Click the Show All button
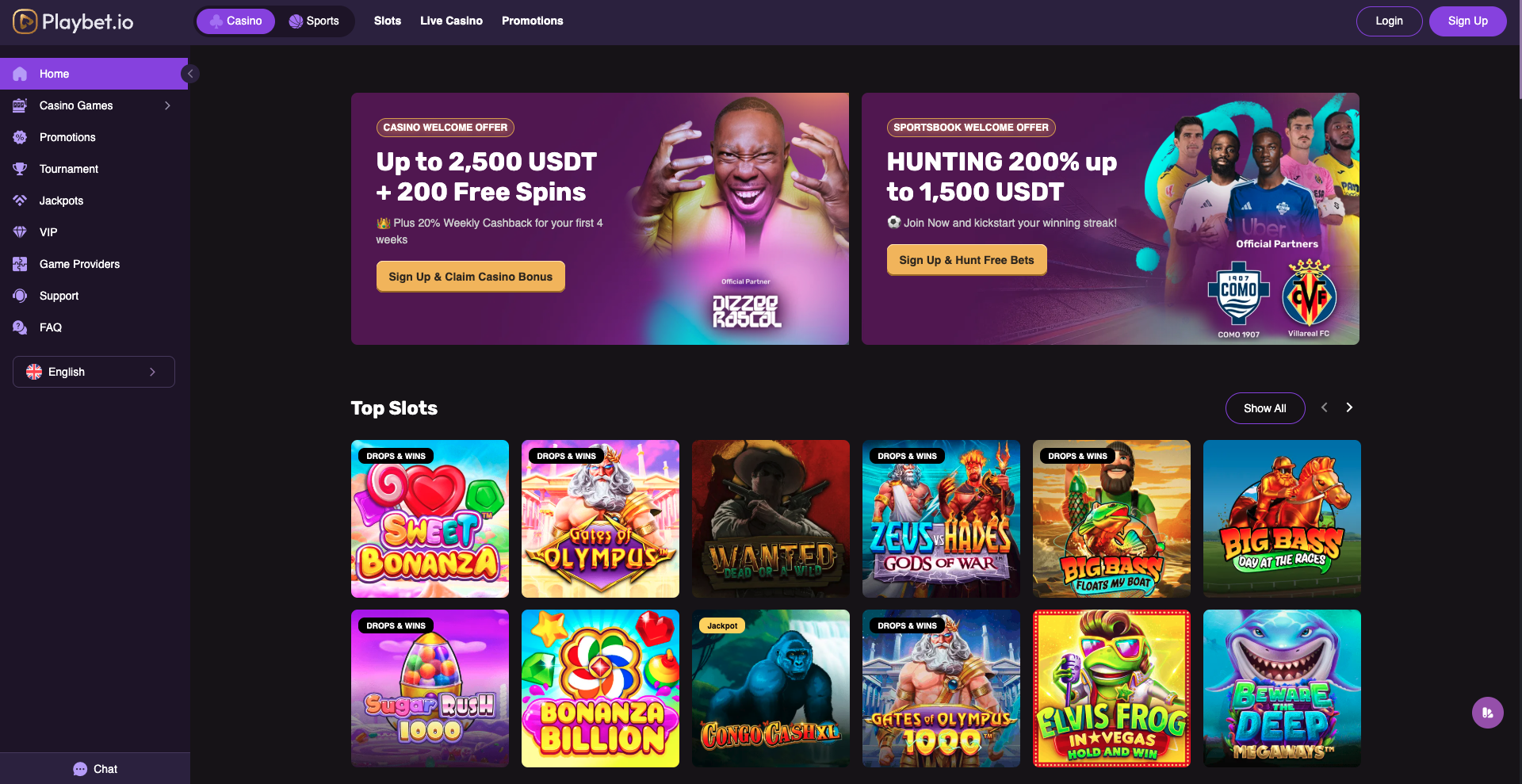 click(1265, 408)
